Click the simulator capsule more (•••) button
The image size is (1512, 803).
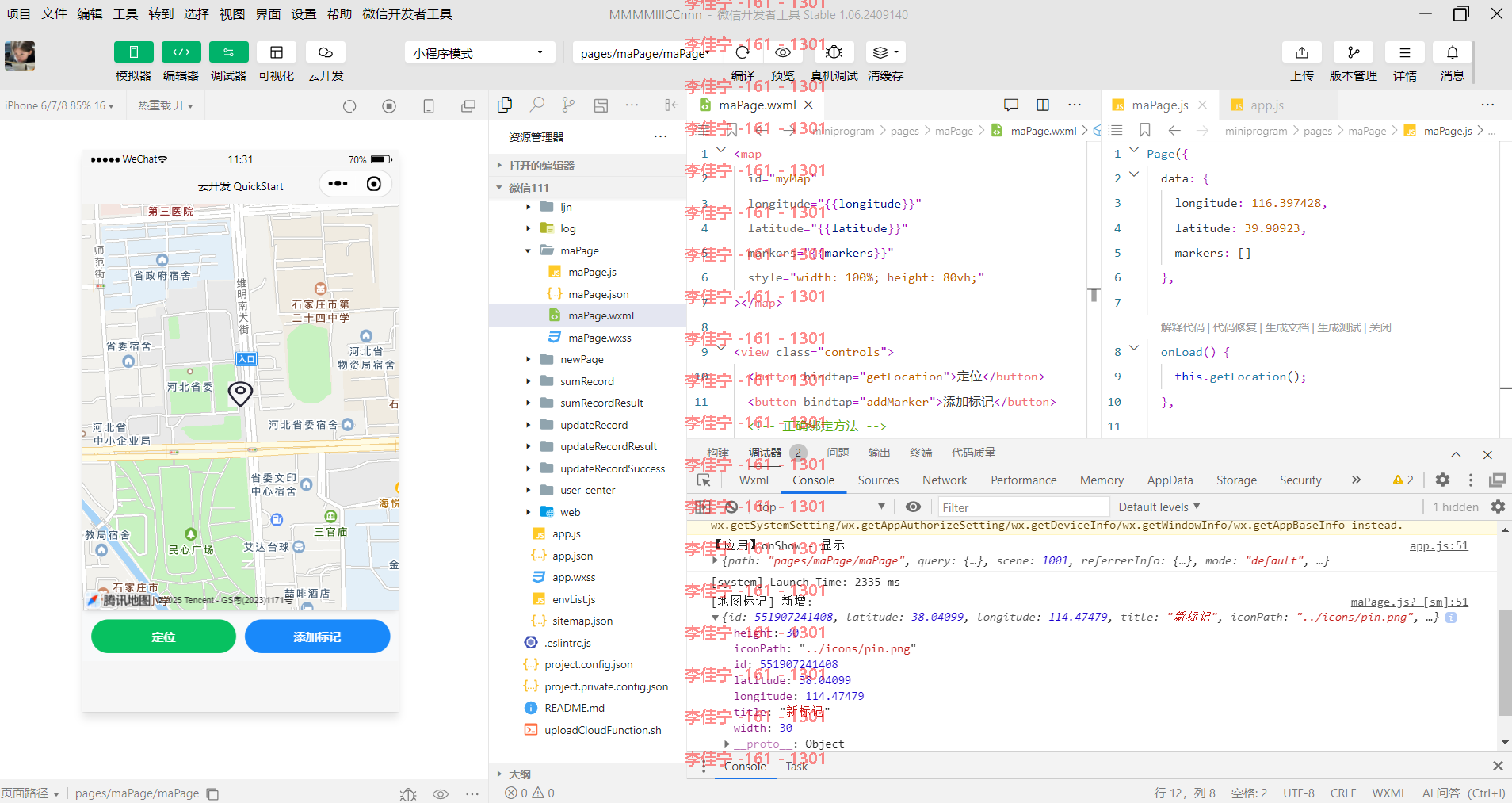pyautogui.click(x=338, y=184)
